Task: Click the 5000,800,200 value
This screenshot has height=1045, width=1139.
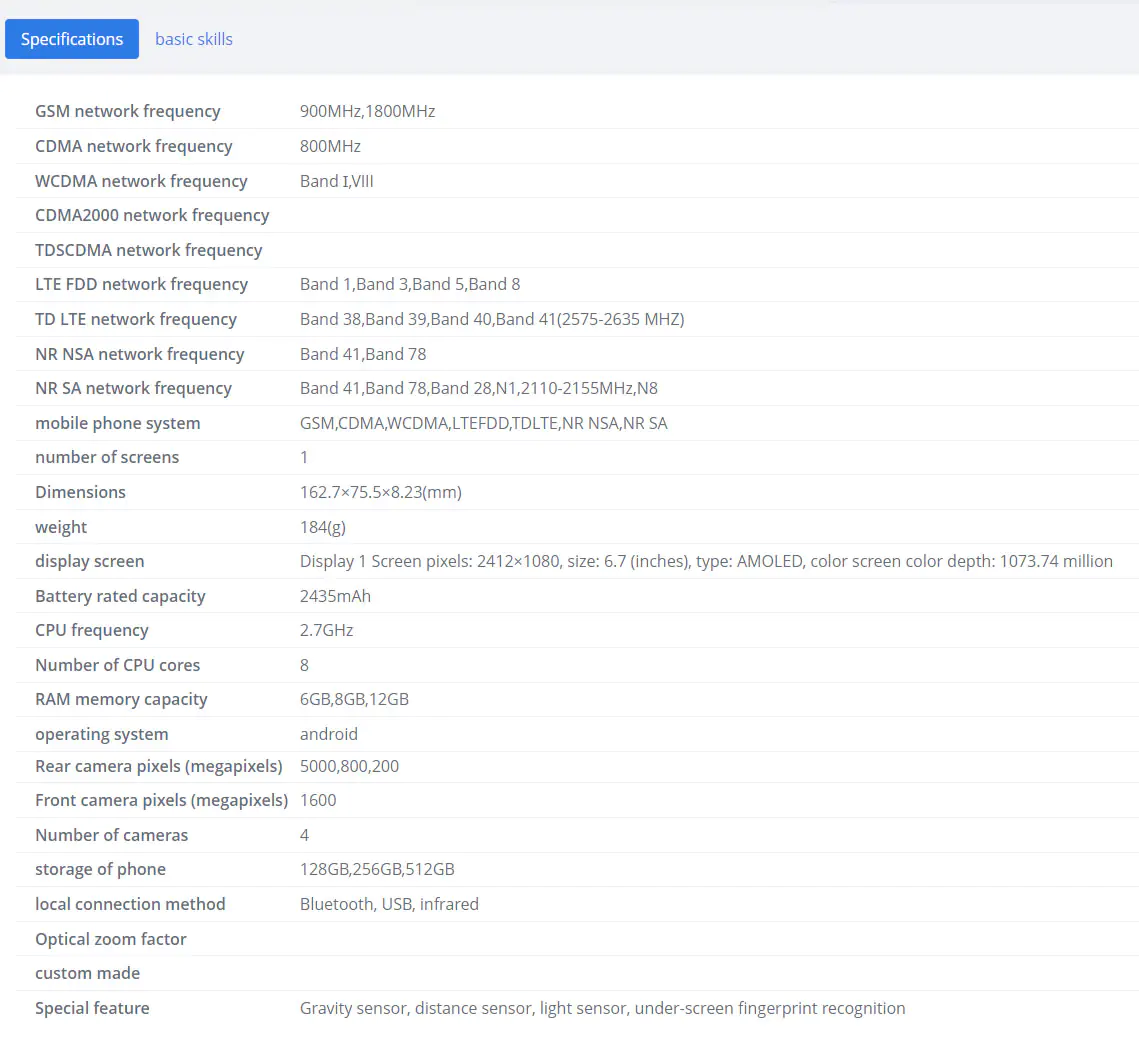Action: pos(349,765)
